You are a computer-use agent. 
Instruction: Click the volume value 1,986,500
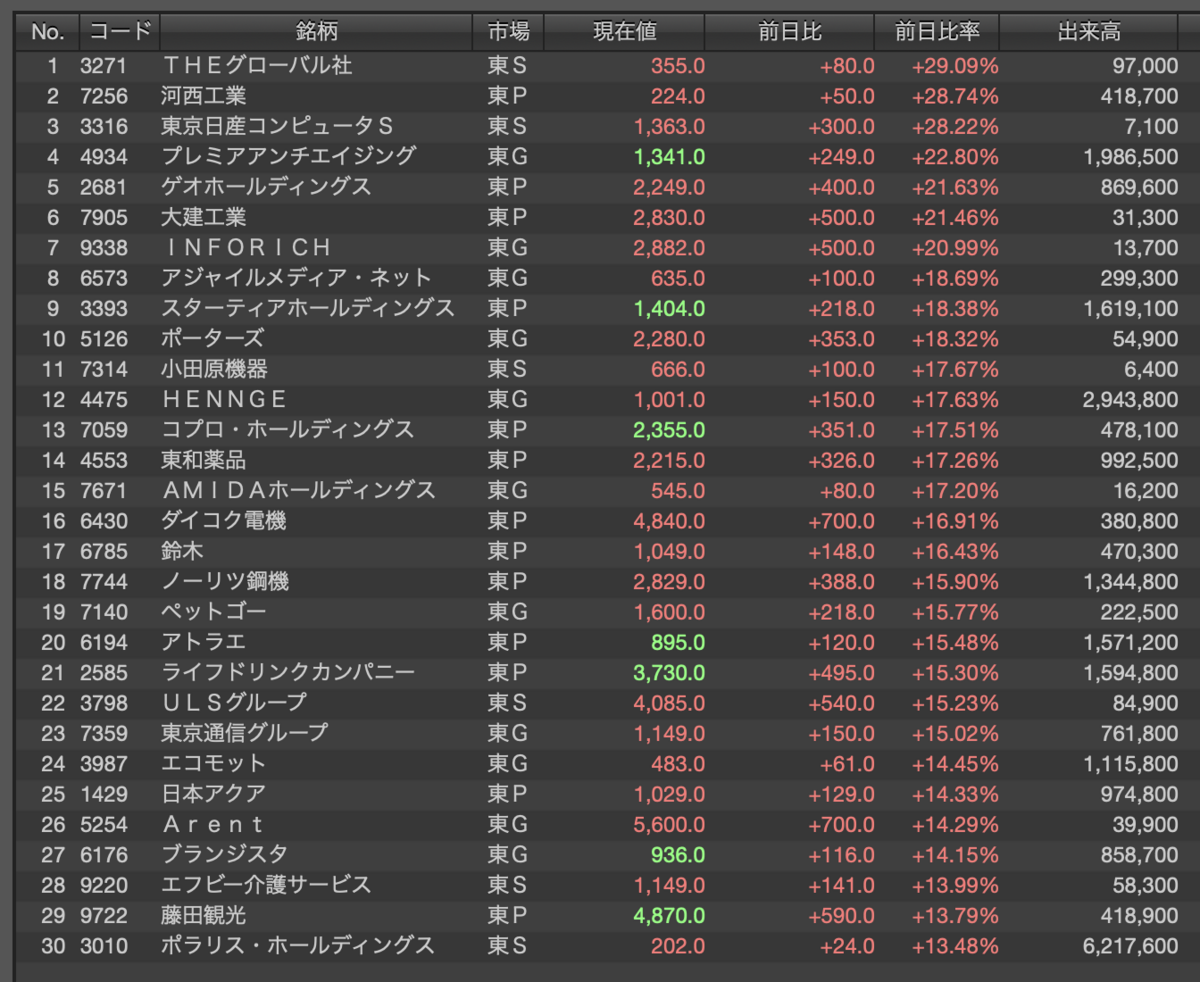pos(1130,157)
